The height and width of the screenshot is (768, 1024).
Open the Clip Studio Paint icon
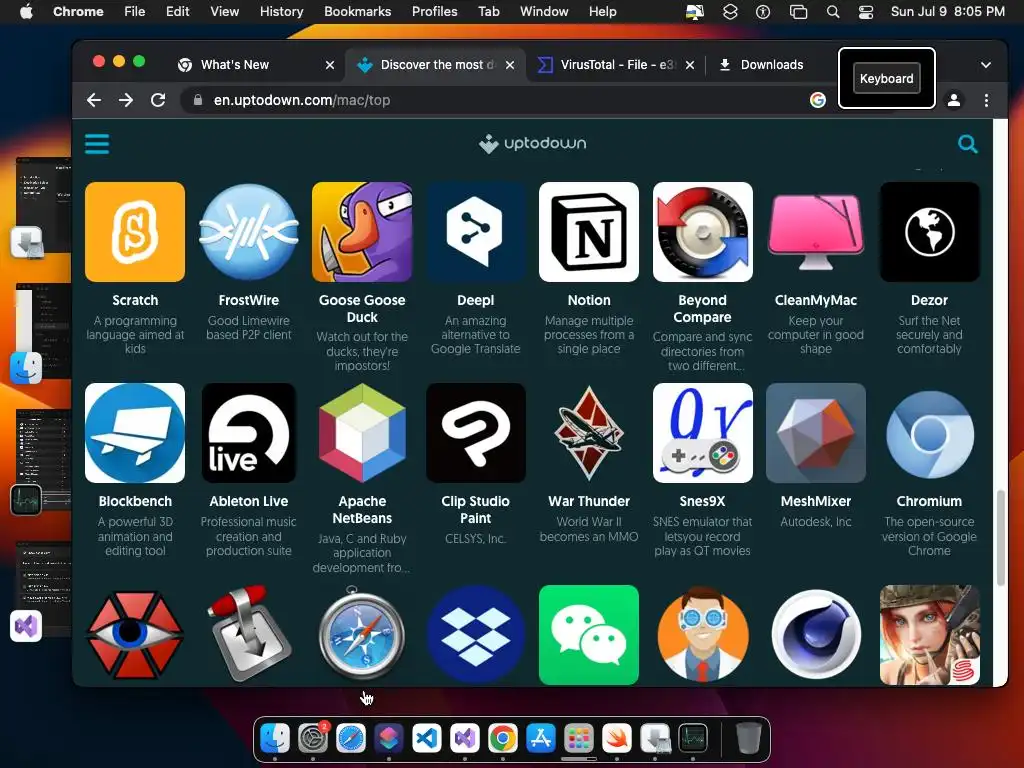click(x=475, y=433)
